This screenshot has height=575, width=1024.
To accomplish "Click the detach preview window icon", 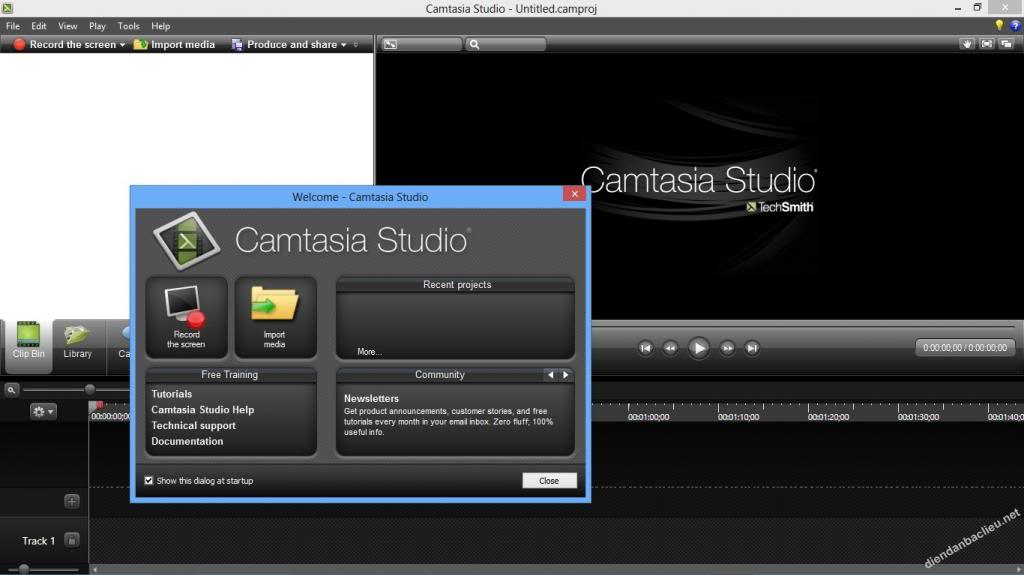I will point(1006,44).
